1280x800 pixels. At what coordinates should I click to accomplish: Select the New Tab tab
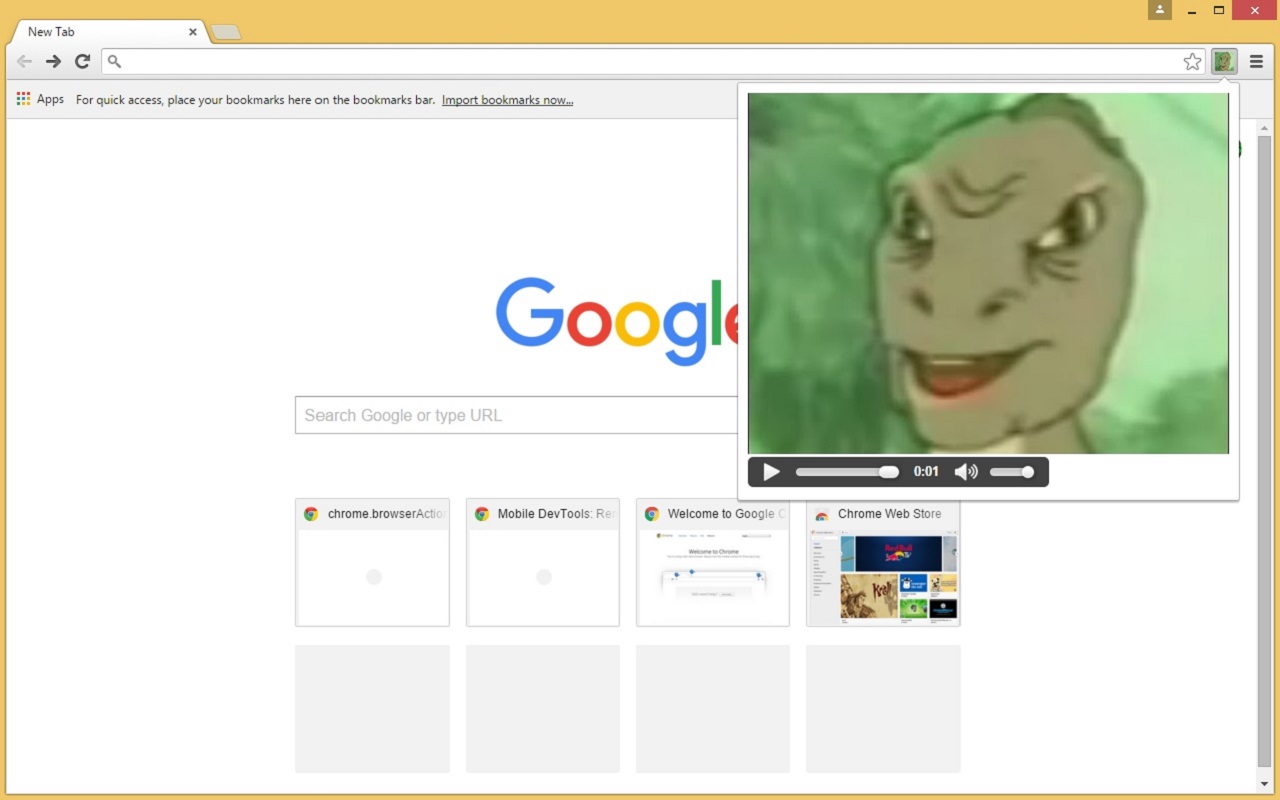(108, 32)
